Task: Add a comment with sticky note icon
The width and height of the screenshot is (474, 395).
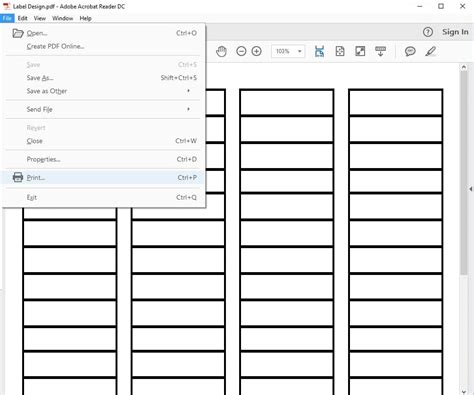Action: click(x=410, y=51)
